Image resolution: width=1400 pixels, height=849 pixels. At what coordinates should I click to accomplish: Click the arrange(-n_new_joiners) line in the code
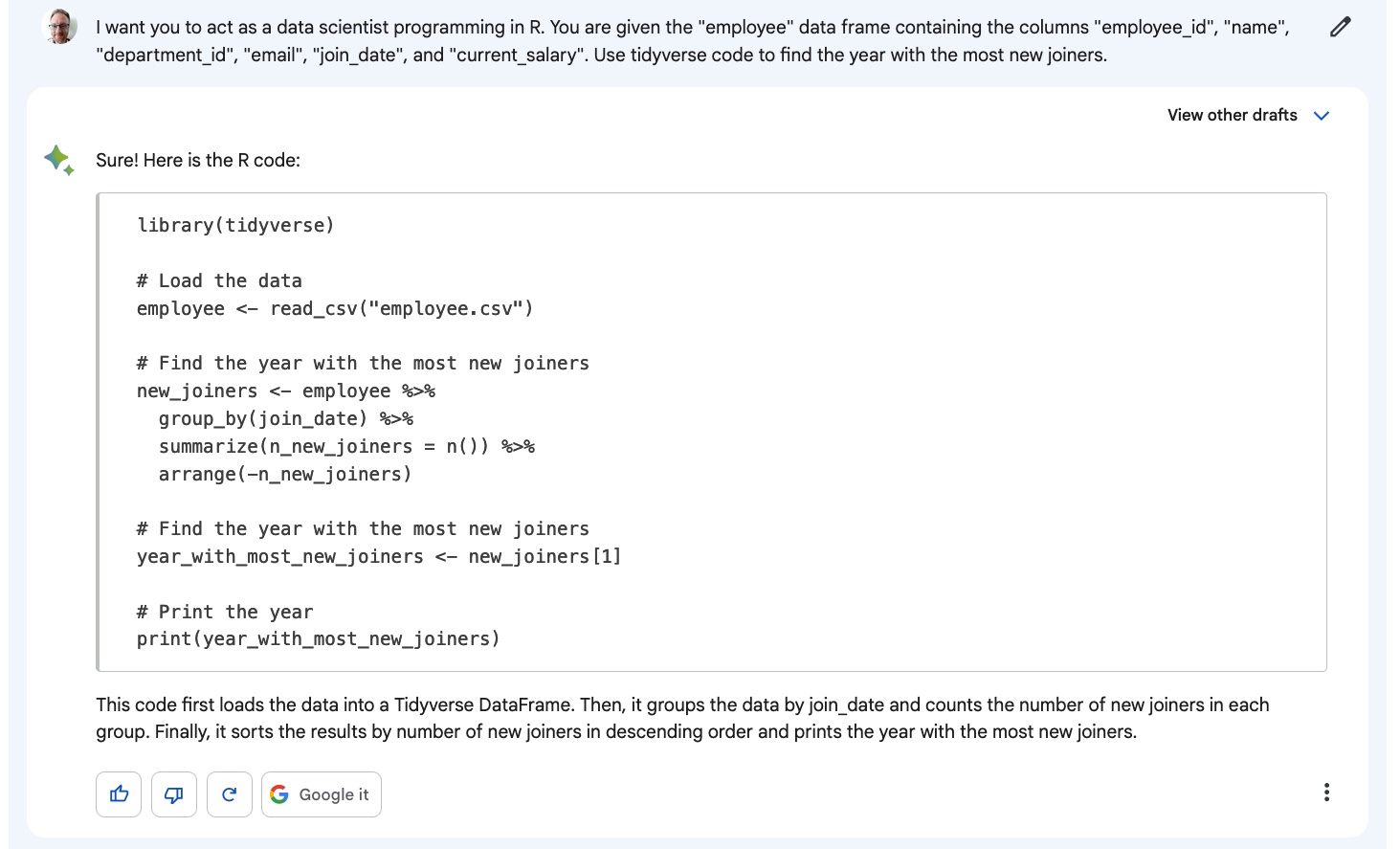coord(285,474)
